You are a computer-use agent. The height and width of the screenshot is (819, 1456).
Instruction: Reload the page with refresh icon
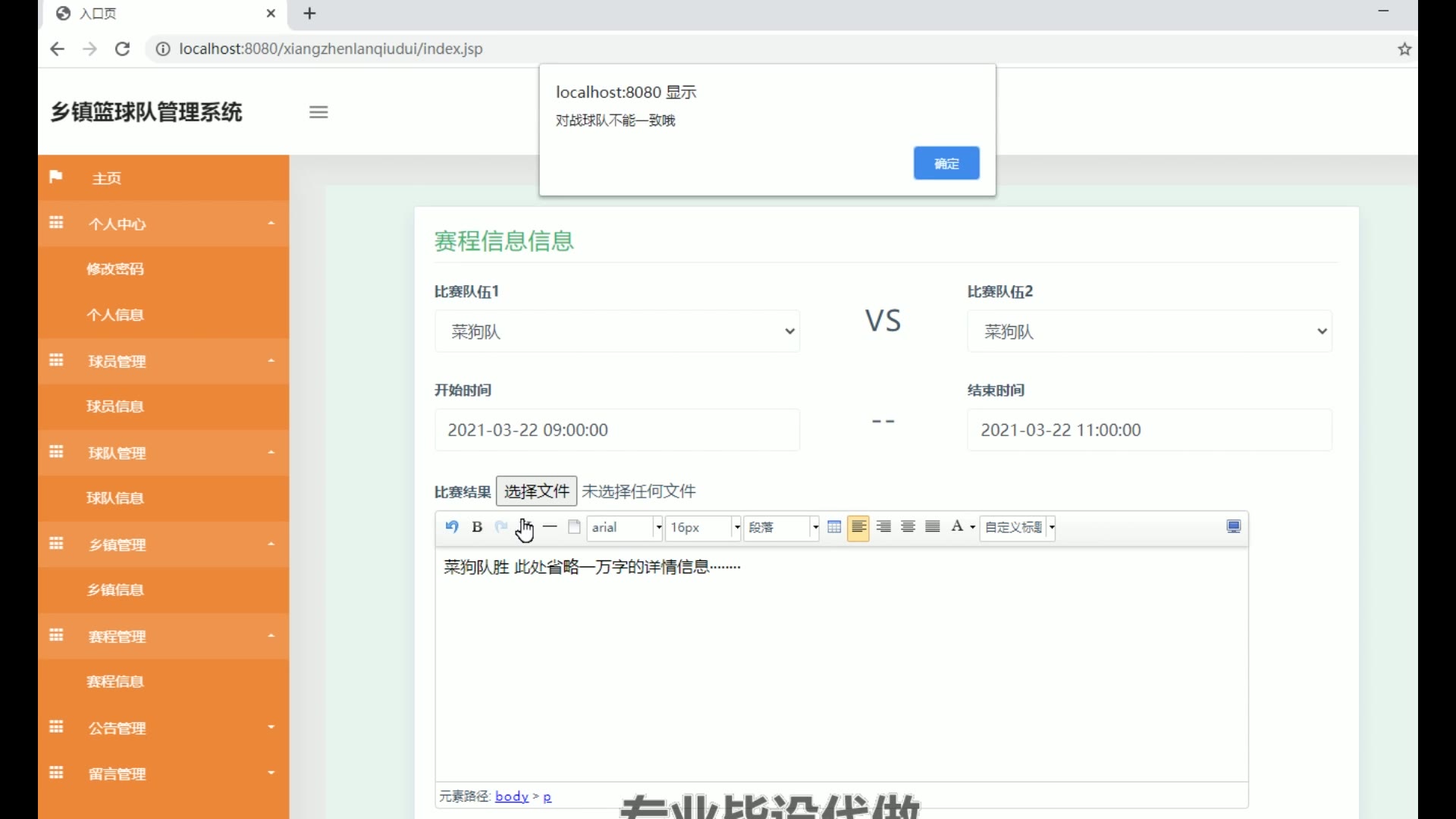coord(122,49)
